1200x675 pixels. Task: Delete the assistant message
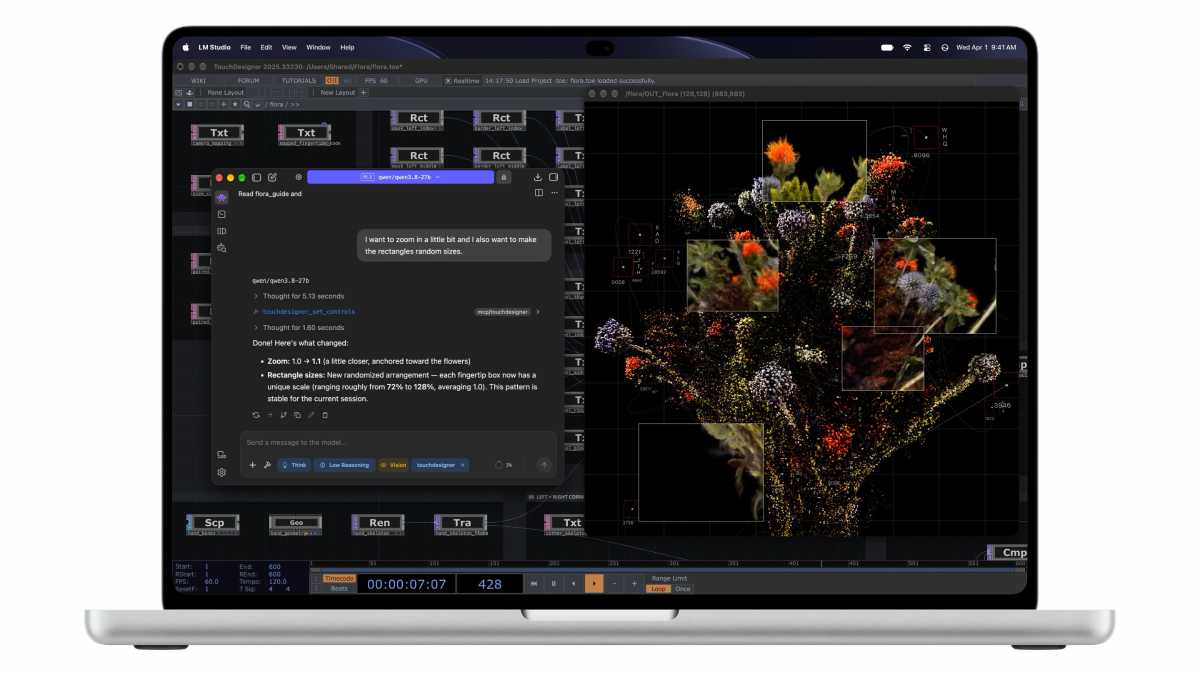(325, 415)
